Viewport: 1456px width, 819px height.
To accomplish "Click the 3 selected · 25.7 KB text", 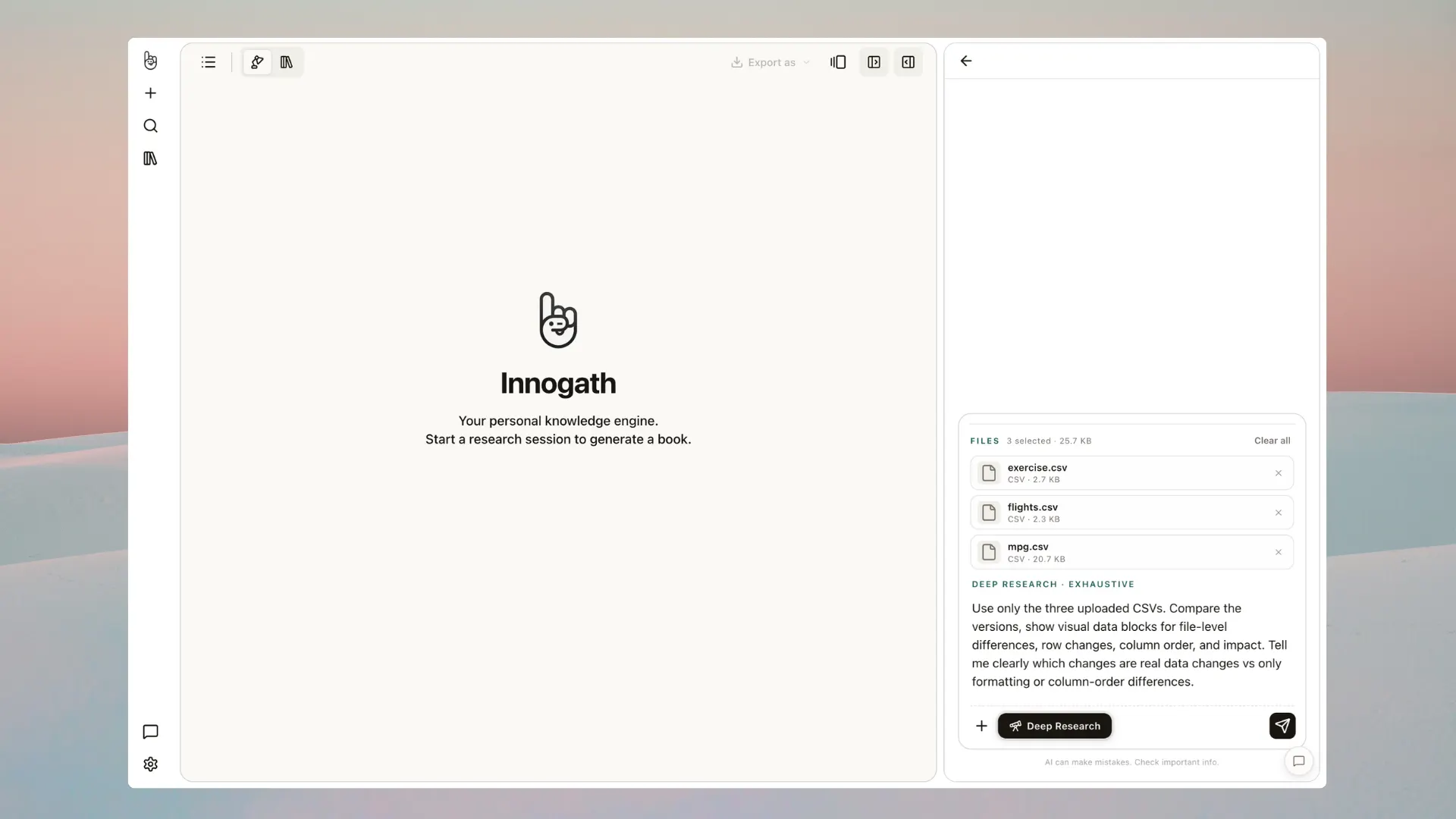I will pyautogui.click(x=1049, y=441).
